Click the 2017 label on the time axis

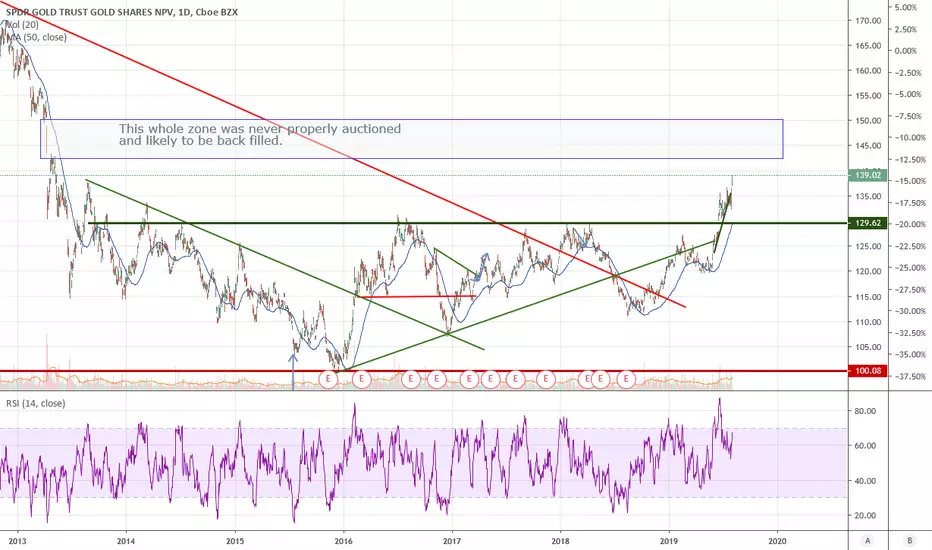pos(452,540)
